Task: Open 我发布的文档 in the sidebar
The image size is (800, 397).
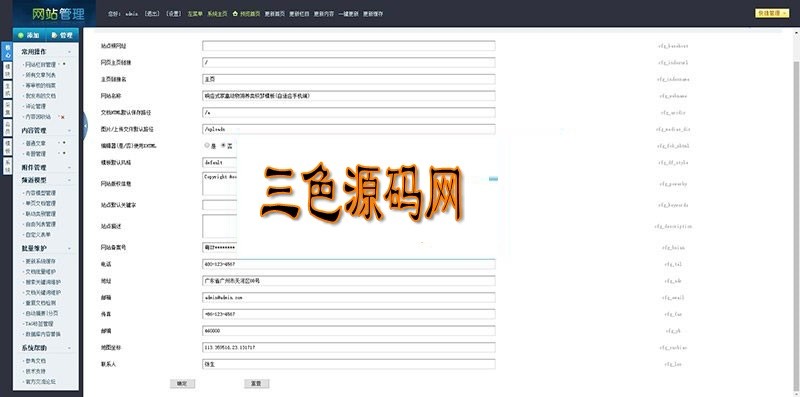Action: (x=40, y=96)
